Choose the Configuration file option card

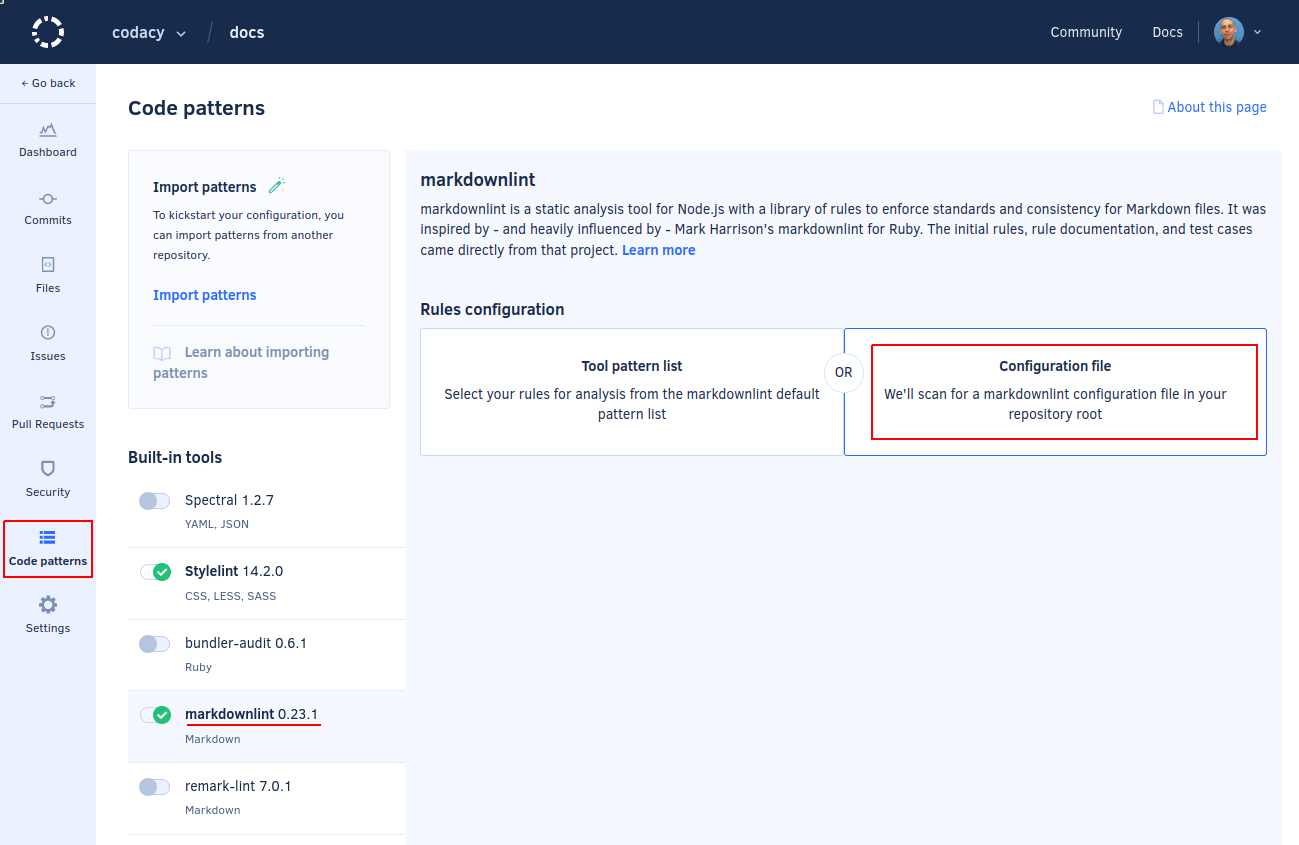click(x=1055, y=392)
